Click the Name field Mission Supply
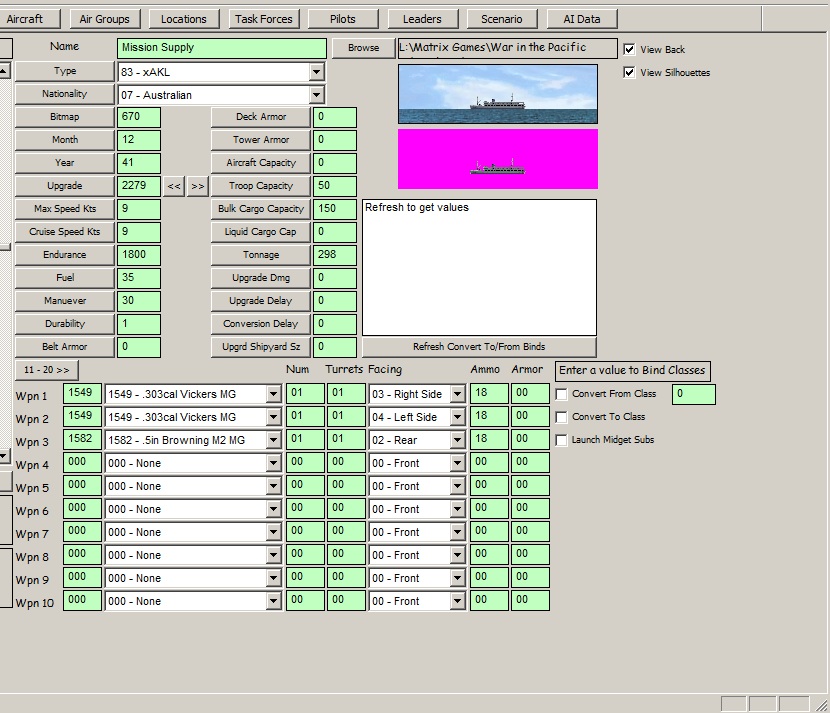 [222, 48]
